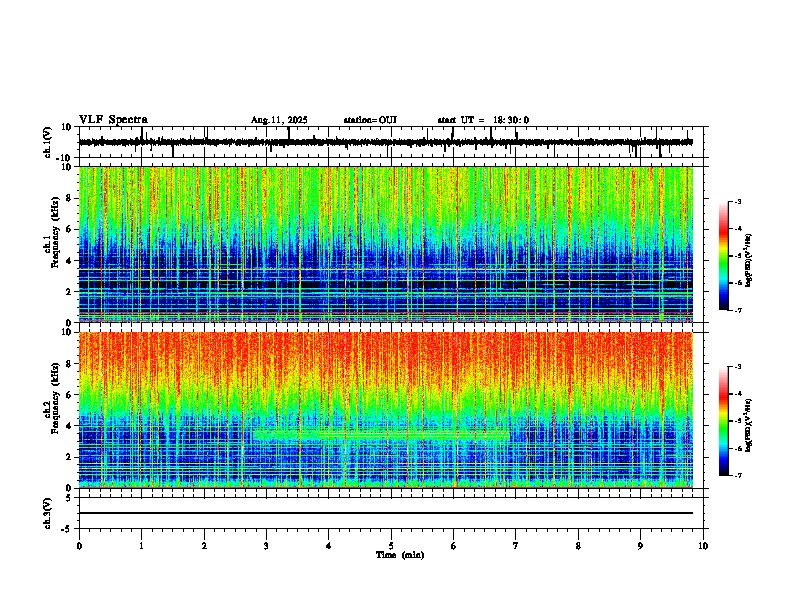Click the "3" tick label on time axis
Image resolution: width=792 pixels, height=612 pixels.
pyautogui.click(x=266, y=546)
